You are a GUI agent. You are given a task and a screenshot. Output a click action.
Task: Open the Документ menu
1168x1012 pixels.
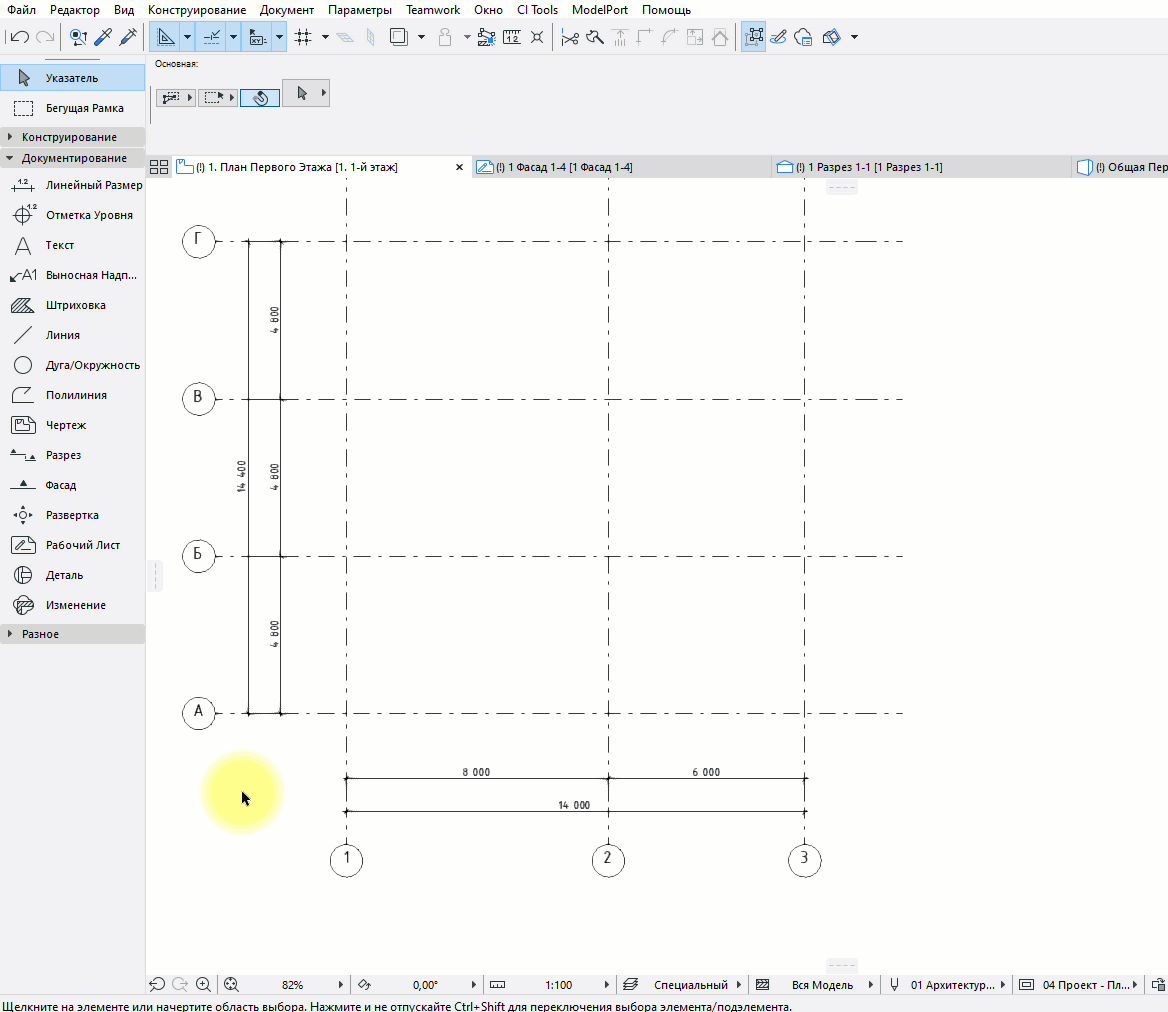coord(287,10)
